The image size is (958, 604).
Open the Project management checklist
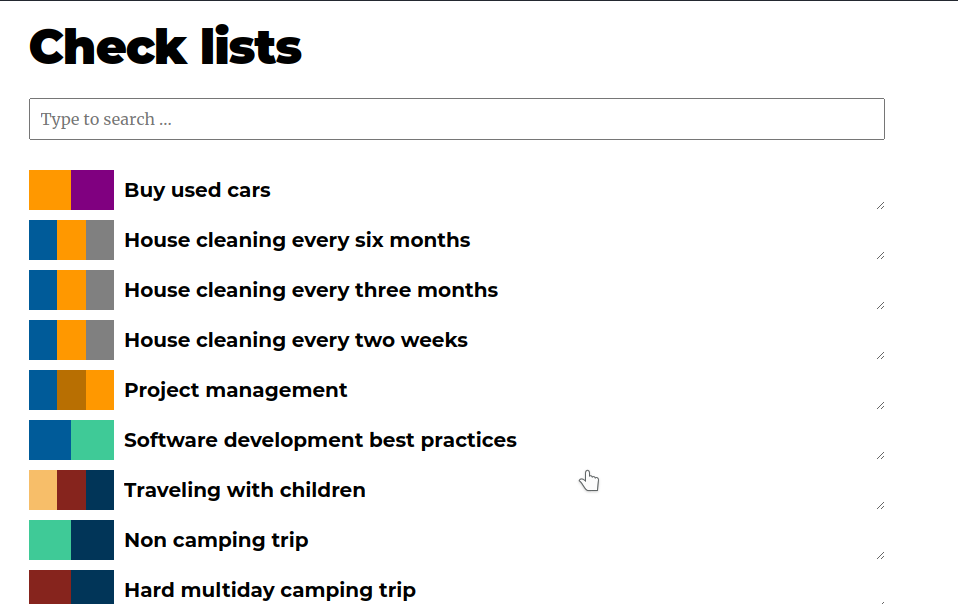tap(235, 390)
